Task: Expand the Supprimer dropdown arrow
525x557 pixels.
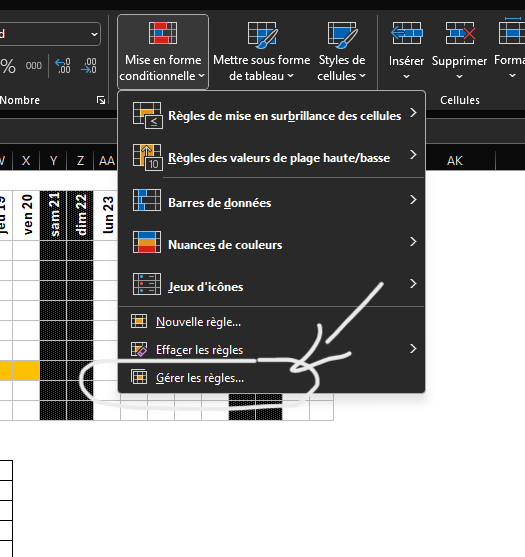Action: click(459, 76)
